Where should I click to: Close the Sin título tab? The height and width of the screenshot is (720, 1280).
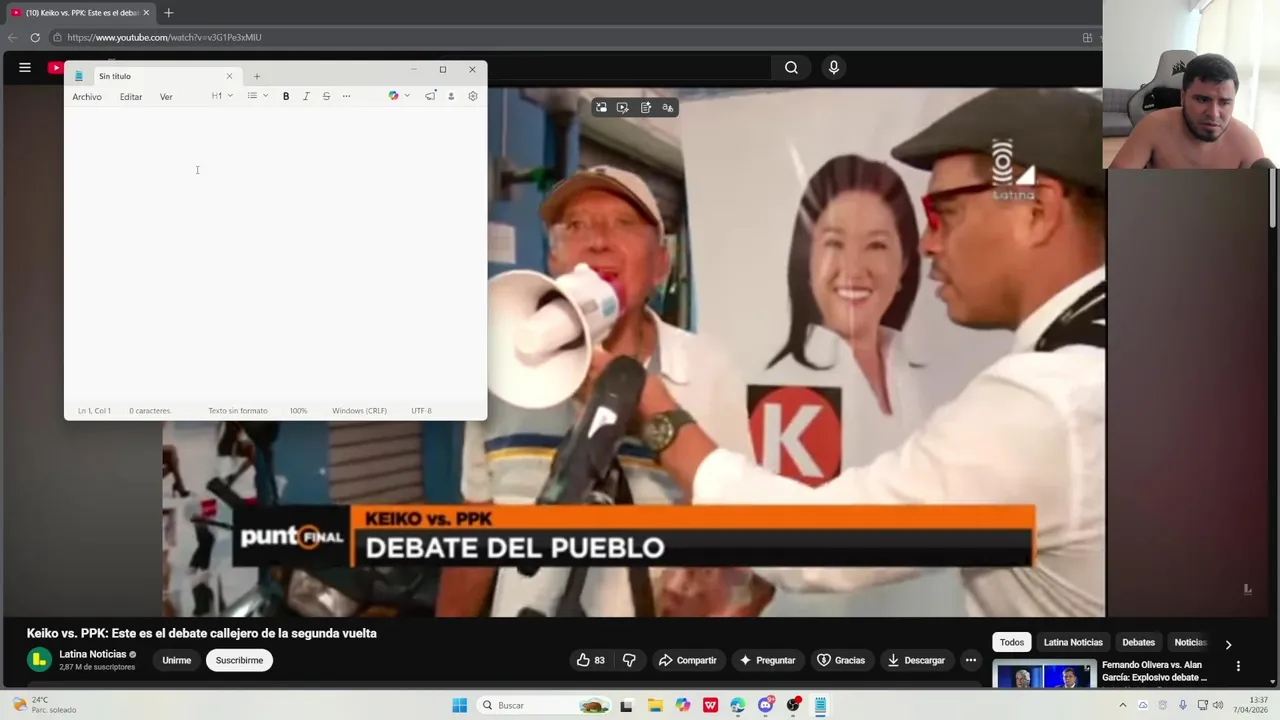point(229,76)
